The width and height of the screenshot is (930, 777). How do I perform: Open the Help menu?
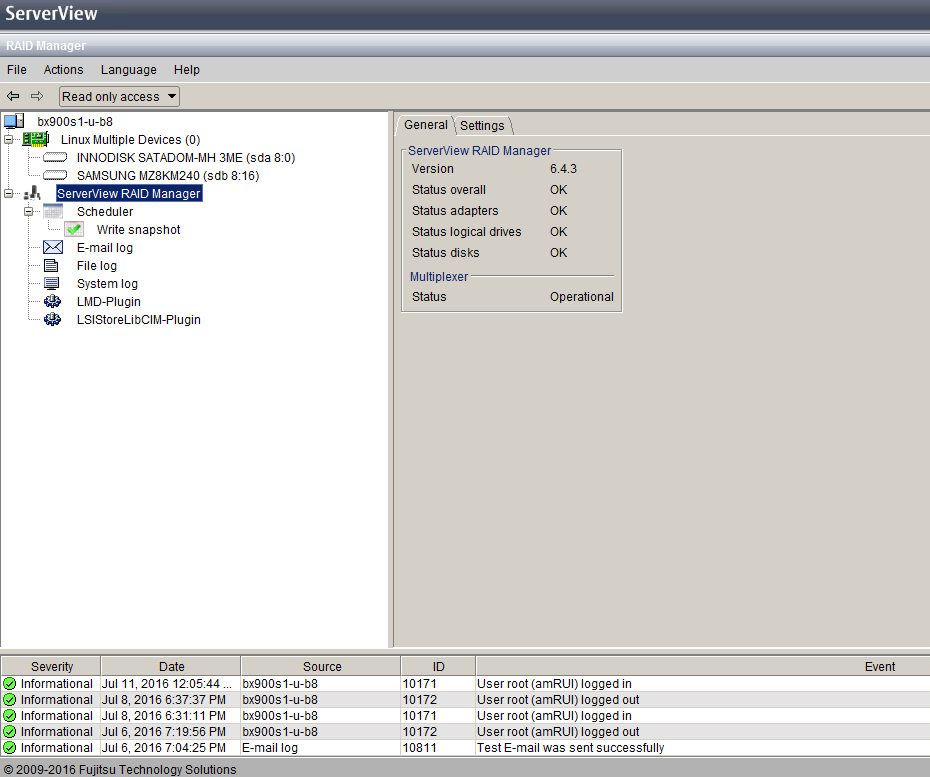pos(187,69)
